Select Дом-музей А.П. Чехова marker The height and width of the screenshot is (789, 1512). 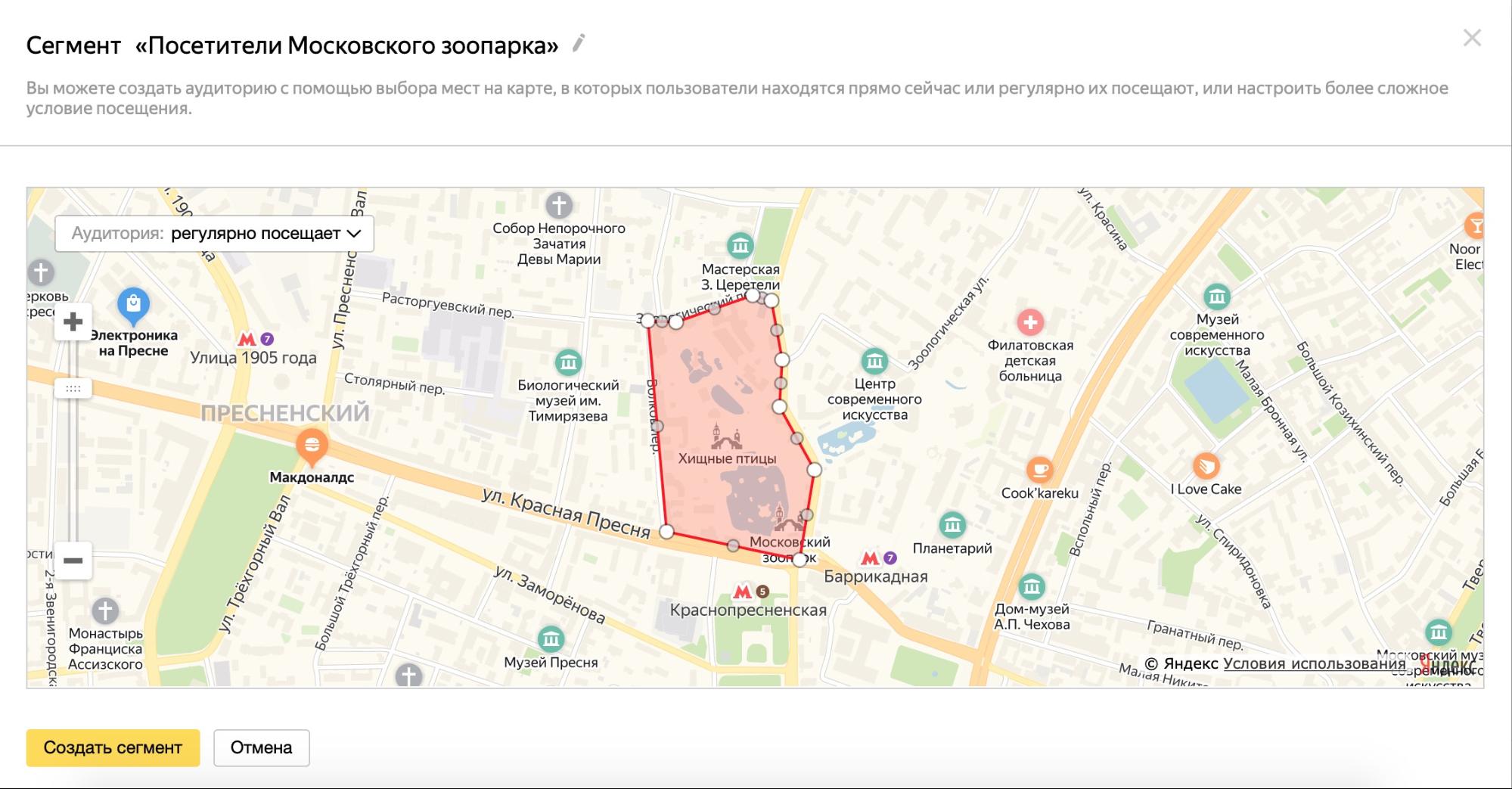click(1032, 586)
